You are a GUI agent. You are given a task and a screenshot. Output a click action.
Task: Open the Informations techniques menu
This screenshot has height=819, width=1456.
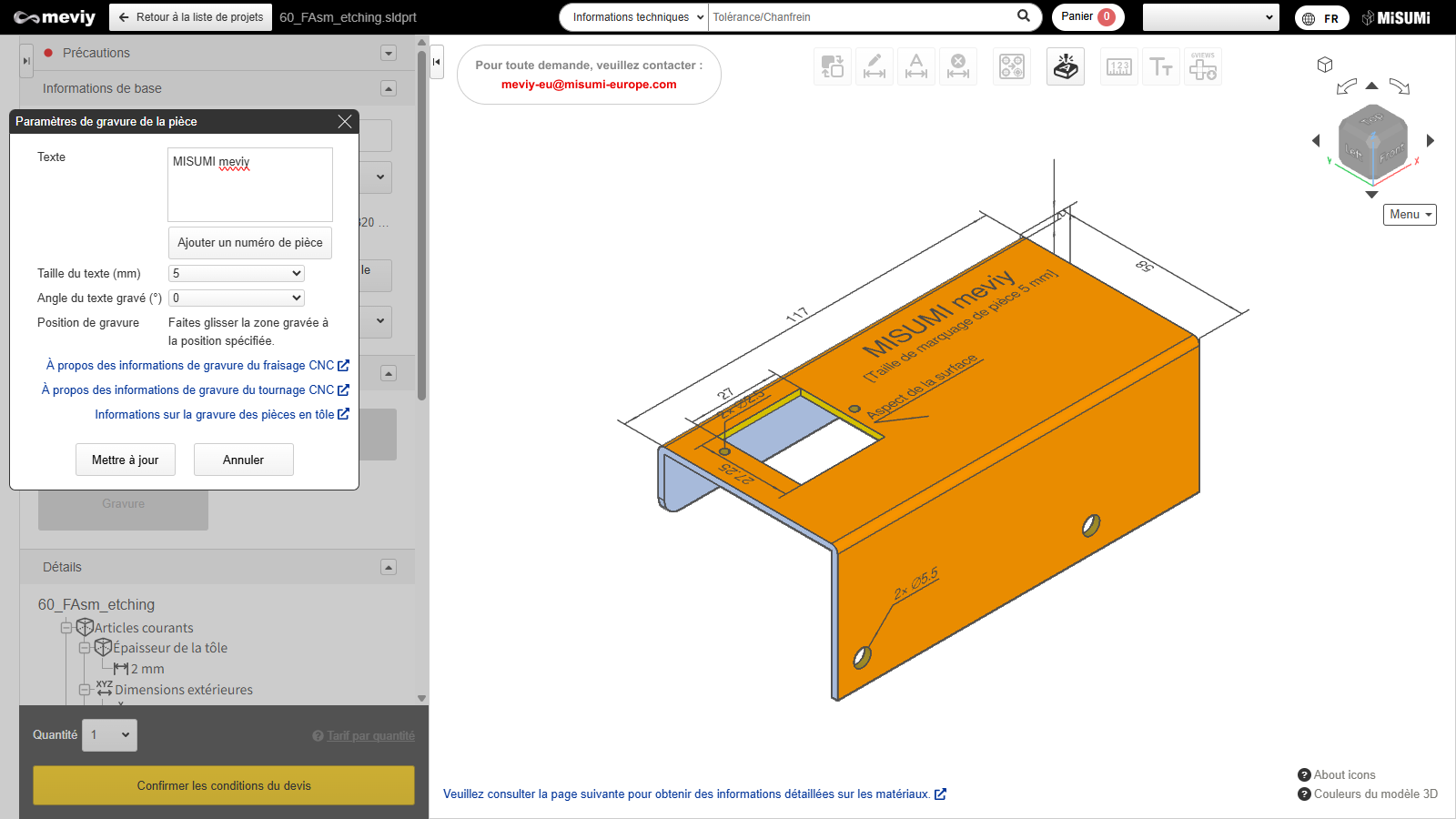pos(634,17)
